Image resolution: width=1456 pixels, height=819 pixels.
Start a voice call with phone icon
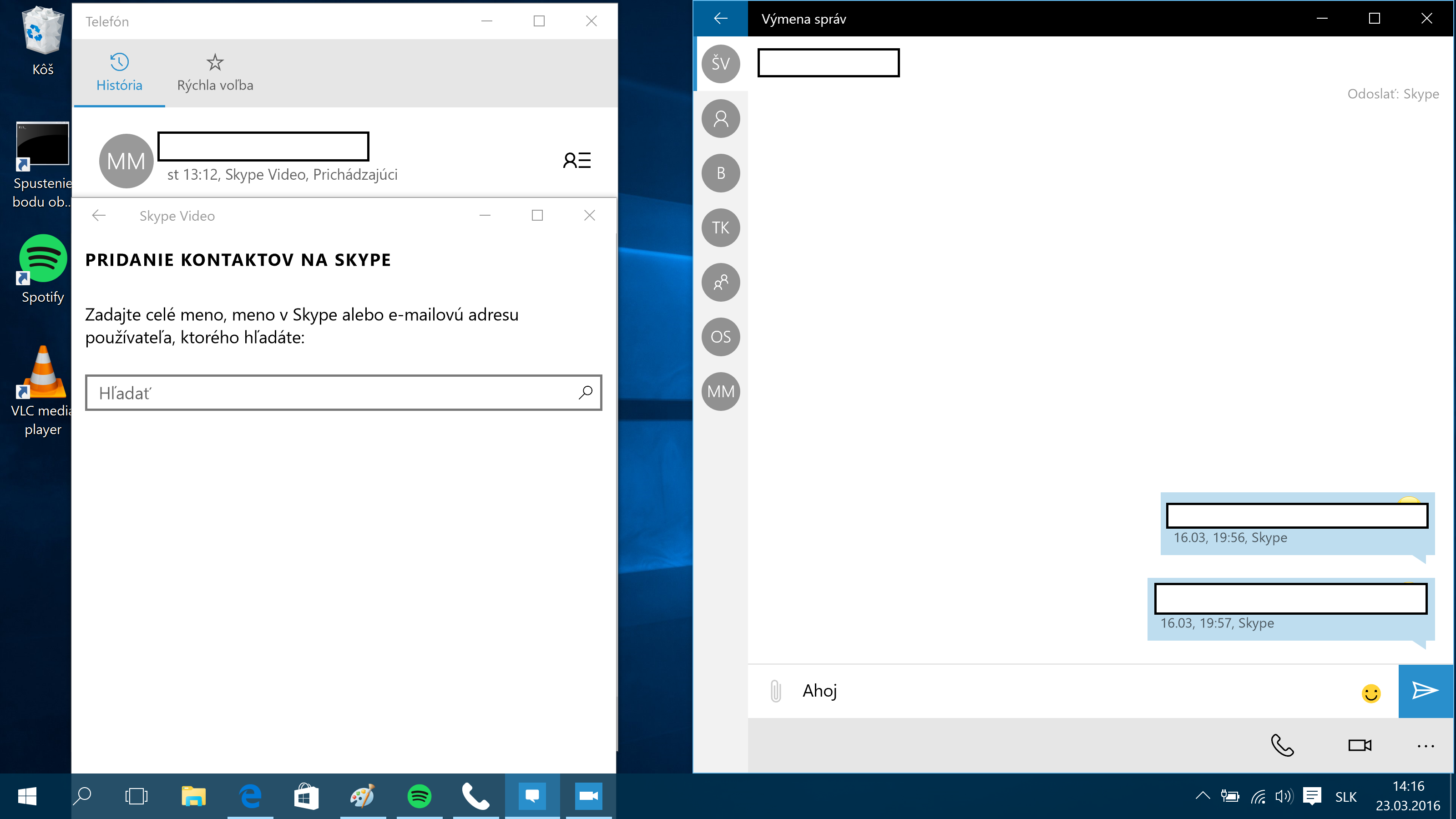(x=1282, y=745)
